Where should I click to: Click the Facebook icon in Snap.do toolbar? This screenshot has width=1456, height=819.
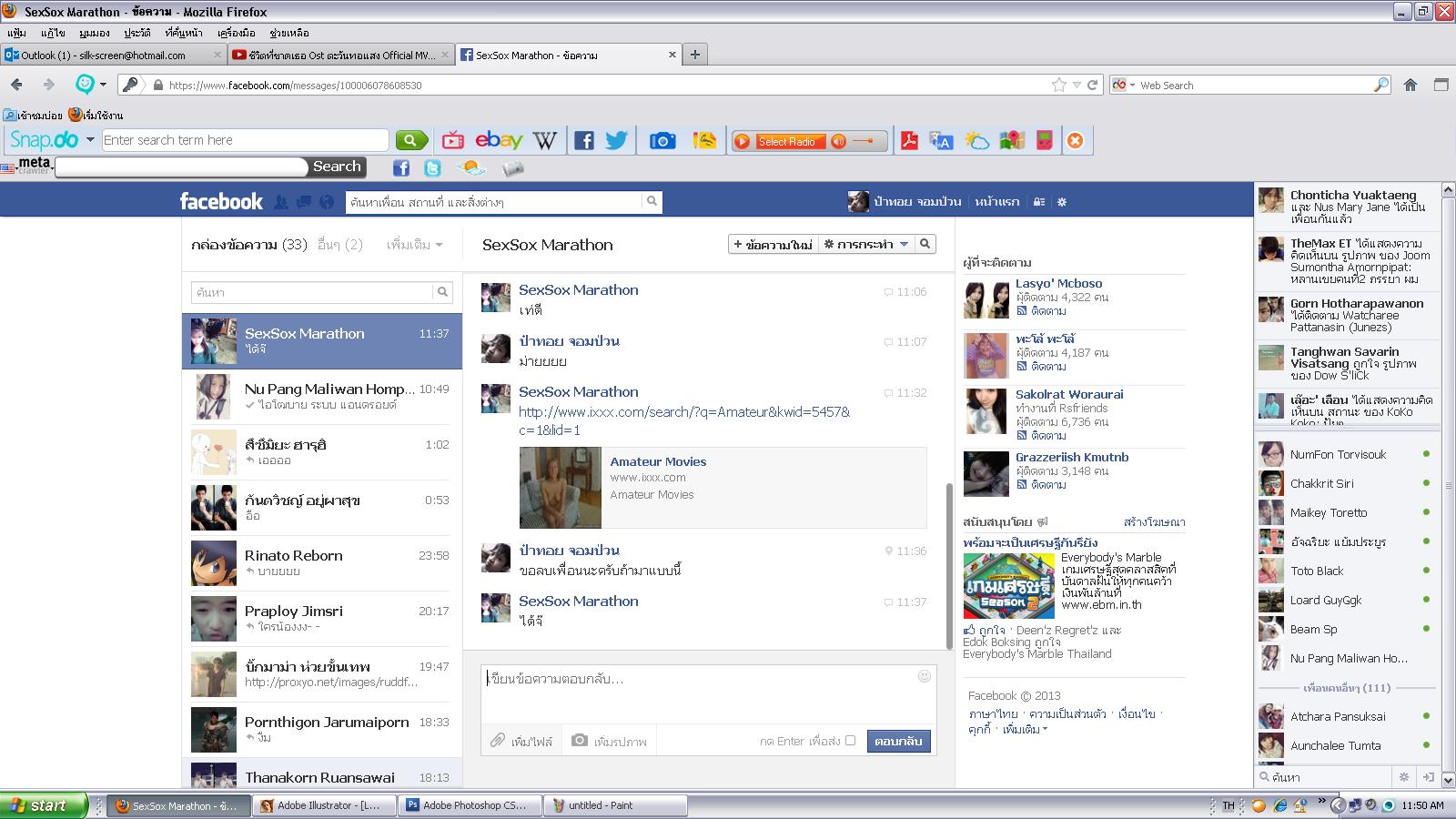584,140
